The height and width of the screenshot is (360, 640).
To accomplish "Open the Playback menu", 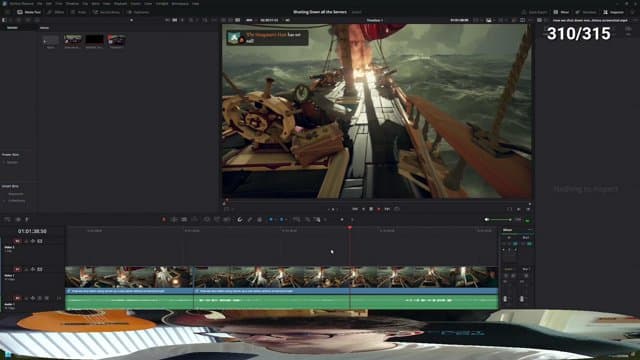I will click(x=120, y=4).
